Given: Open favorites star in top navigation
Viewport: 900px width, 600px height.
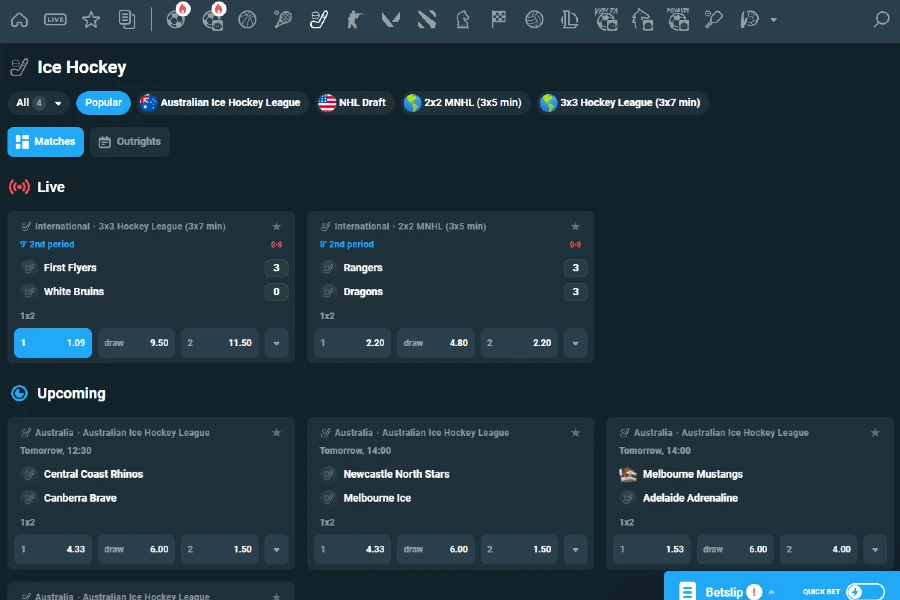Looking at the screenshot, I should (x=91, y=19).
